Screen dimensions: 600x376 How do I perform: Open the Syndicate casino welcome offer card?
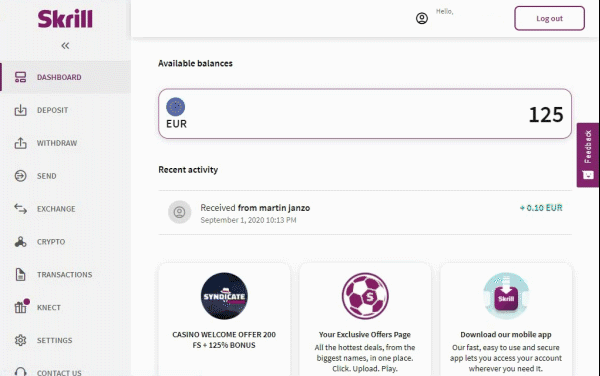tap(224, 319)
